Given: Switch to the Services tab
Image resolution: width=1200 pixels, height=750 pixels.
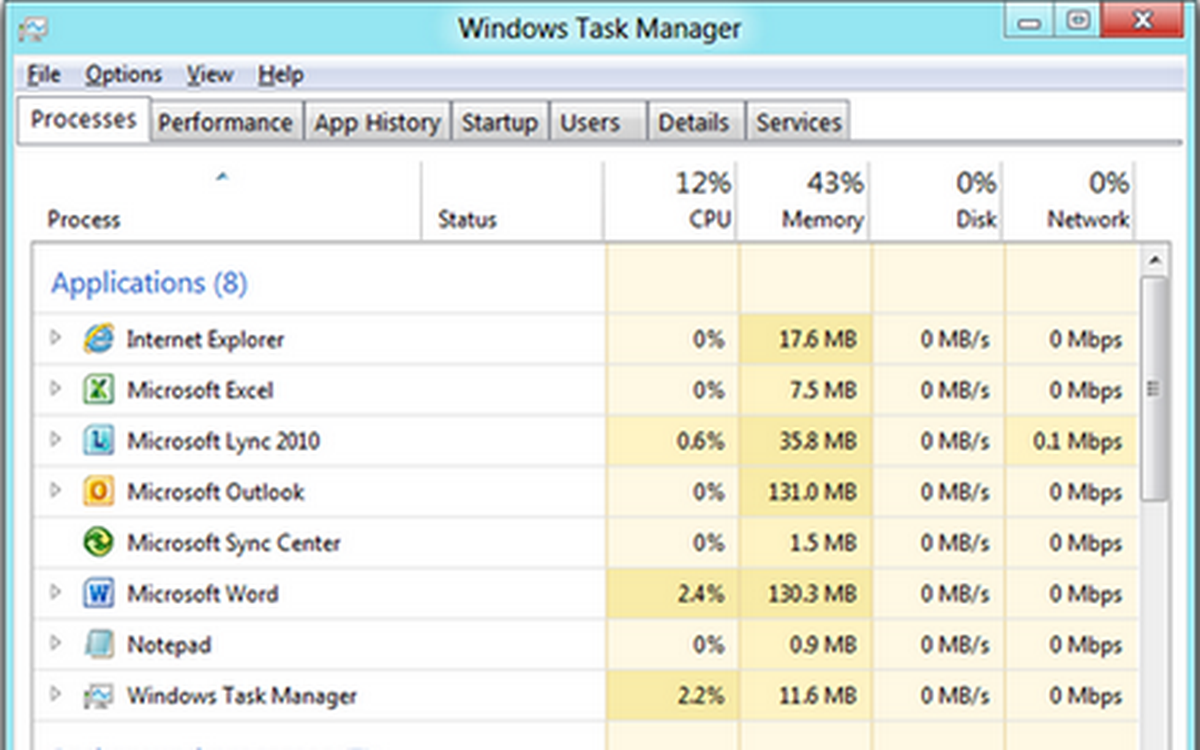Looking at the screenshot, I should [x=798, y=123].
